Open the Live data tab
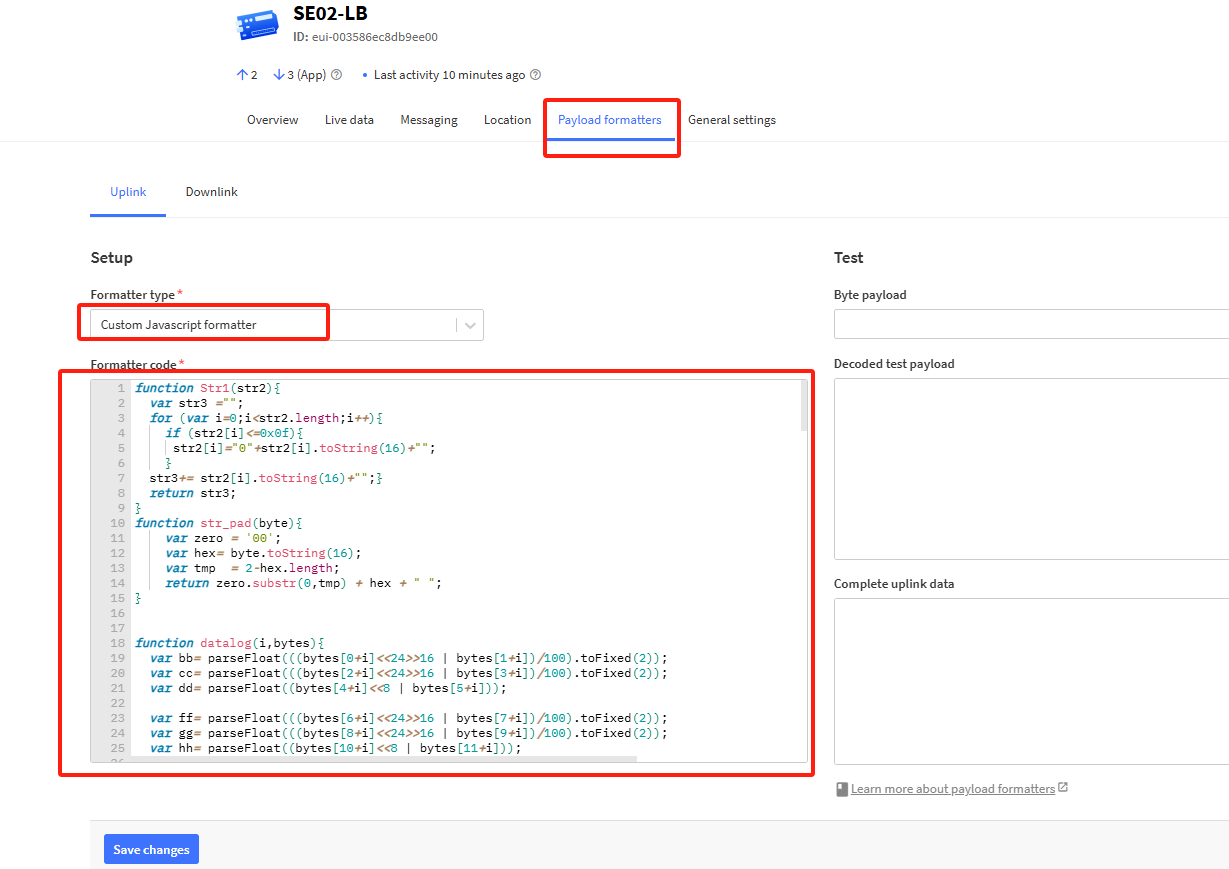 [349, 120]
